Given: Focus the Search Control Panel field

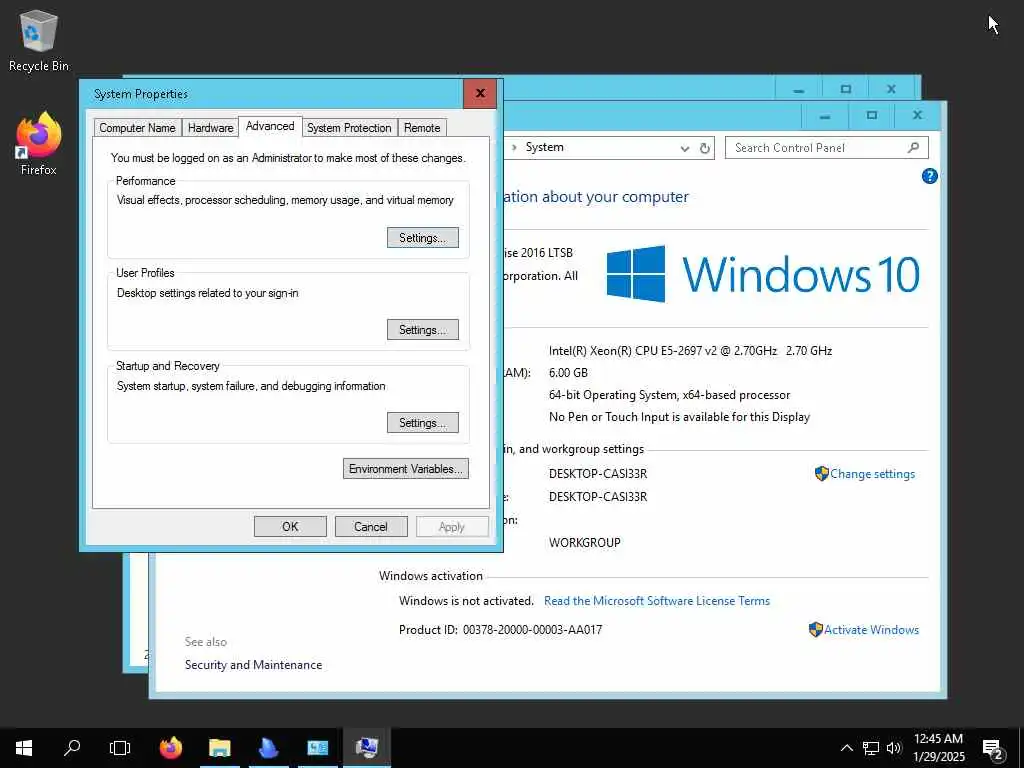Looking at the screenshot, I should tap(826, 148).
